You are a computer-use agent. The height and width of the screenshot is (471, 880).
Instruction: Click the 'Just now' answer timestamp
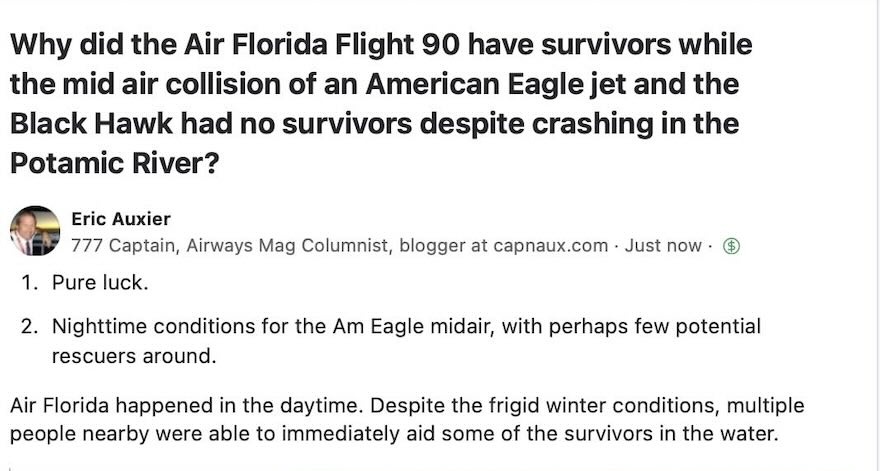pyautogui.click(x=663, y=246)
